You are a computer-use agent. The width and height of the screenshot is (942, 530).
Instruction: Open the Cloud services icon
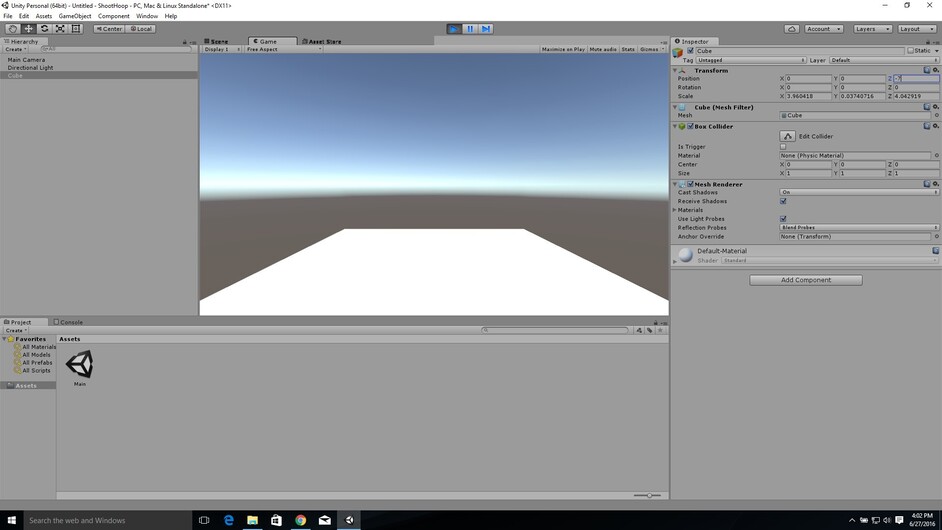coord(791,29)
